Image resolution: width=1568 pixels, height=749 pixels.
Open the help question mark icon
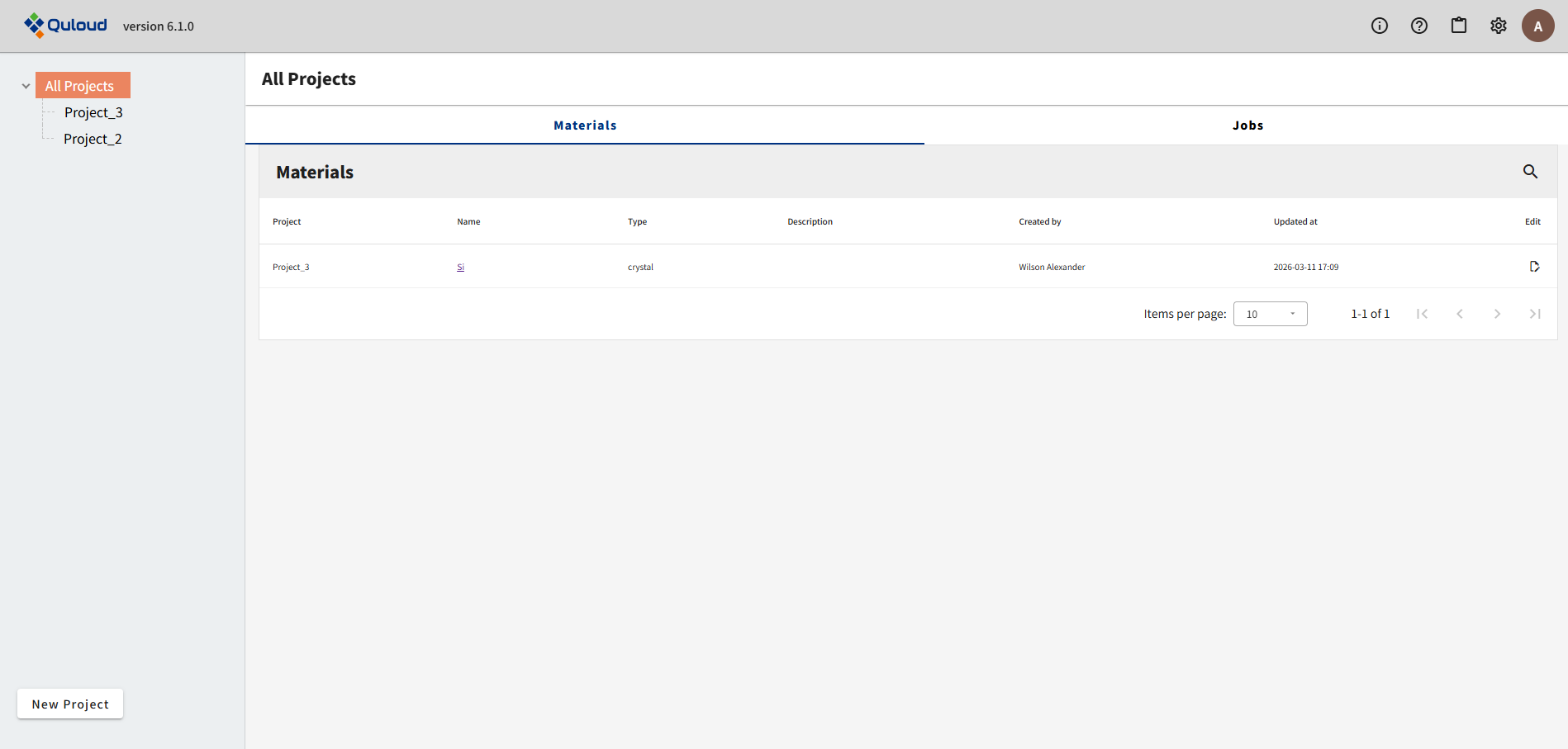click(1418, 26)
